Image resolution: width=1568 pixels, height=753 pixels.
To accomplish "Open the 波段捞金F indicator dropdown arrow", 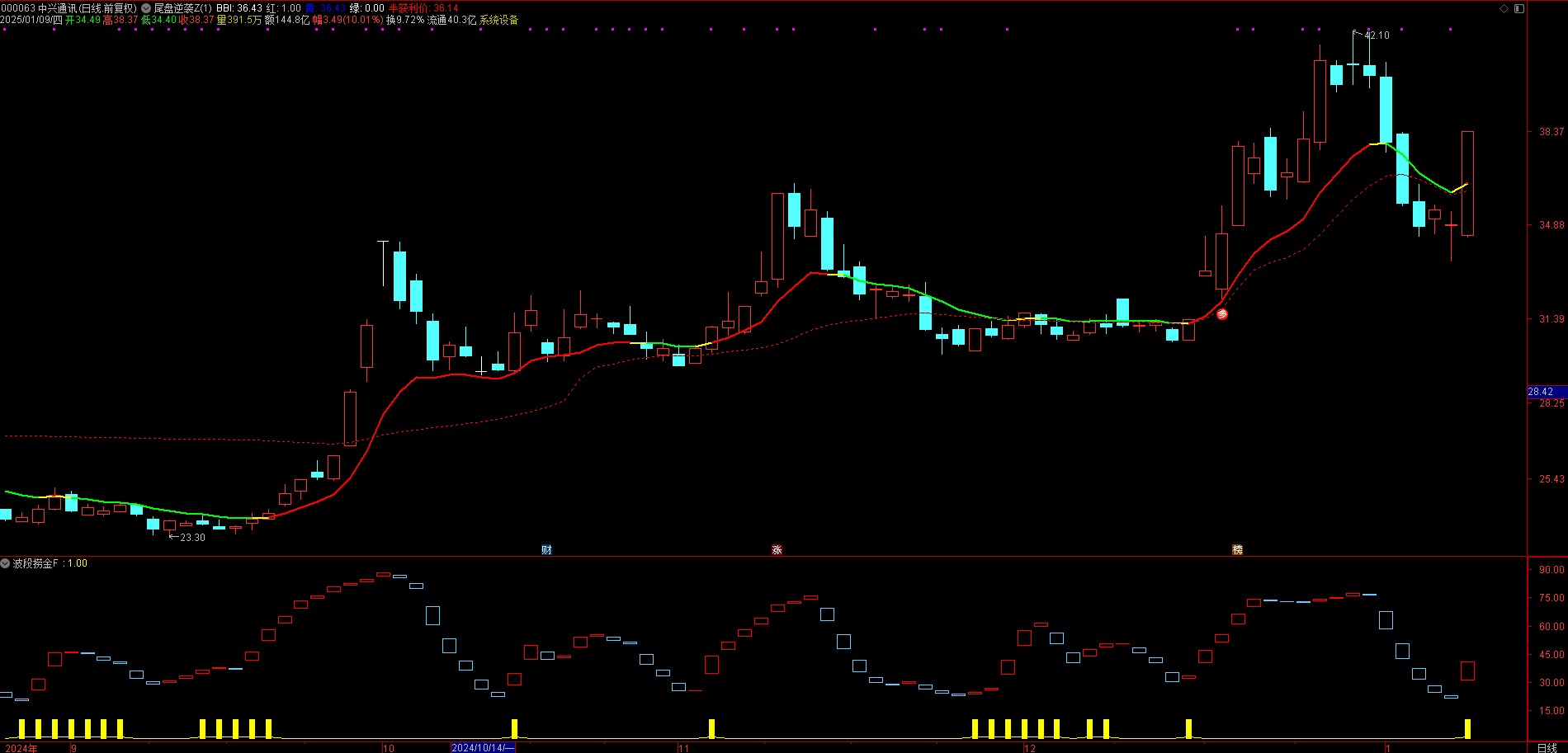I will click(x=6, y=563).
